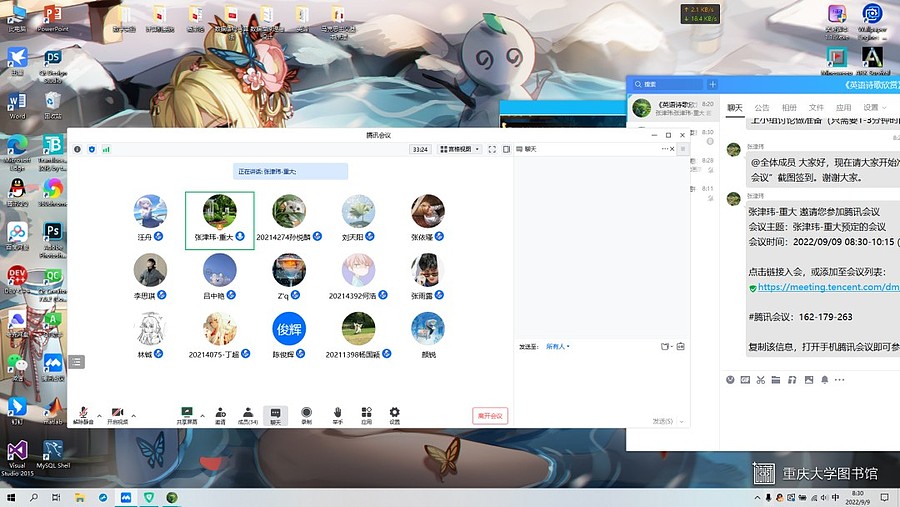Click the participant list icon on left edge

pyautogui.click(x=76, y=362)
